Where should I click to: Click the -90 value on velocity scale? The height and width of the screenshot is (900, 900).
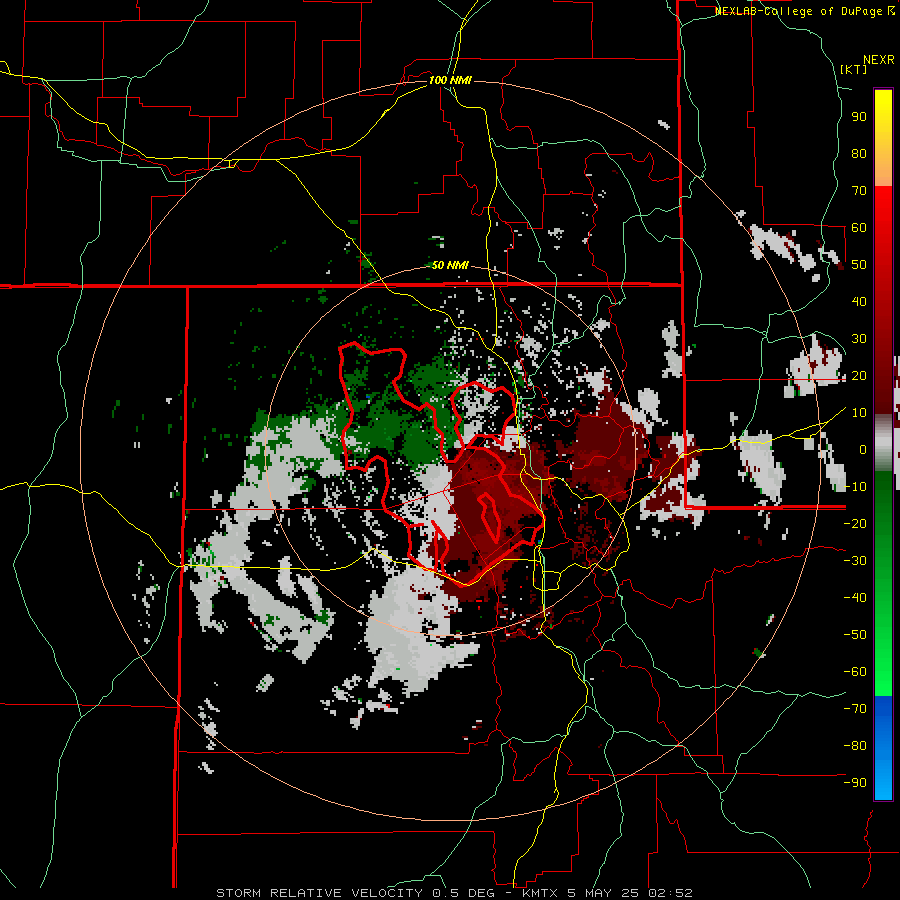pyautogui.click(x=855, y=783)
